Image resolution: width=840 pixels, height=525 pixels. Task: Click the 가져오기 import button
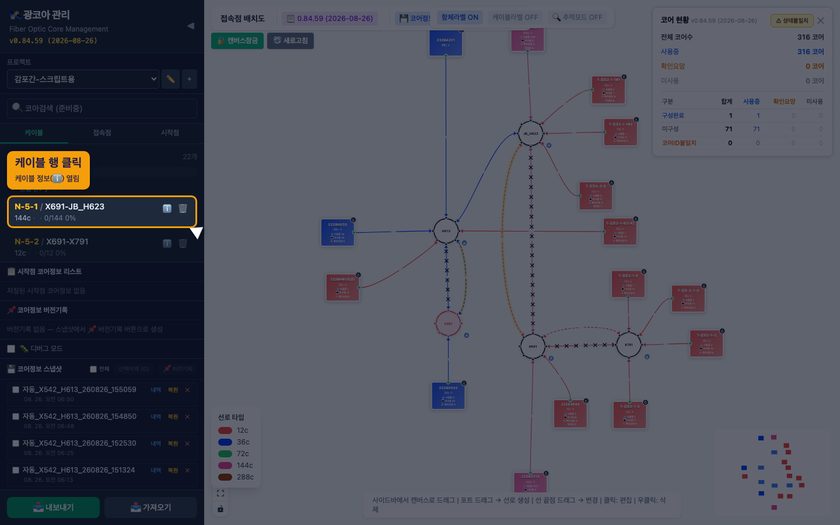tap(151, 507)
